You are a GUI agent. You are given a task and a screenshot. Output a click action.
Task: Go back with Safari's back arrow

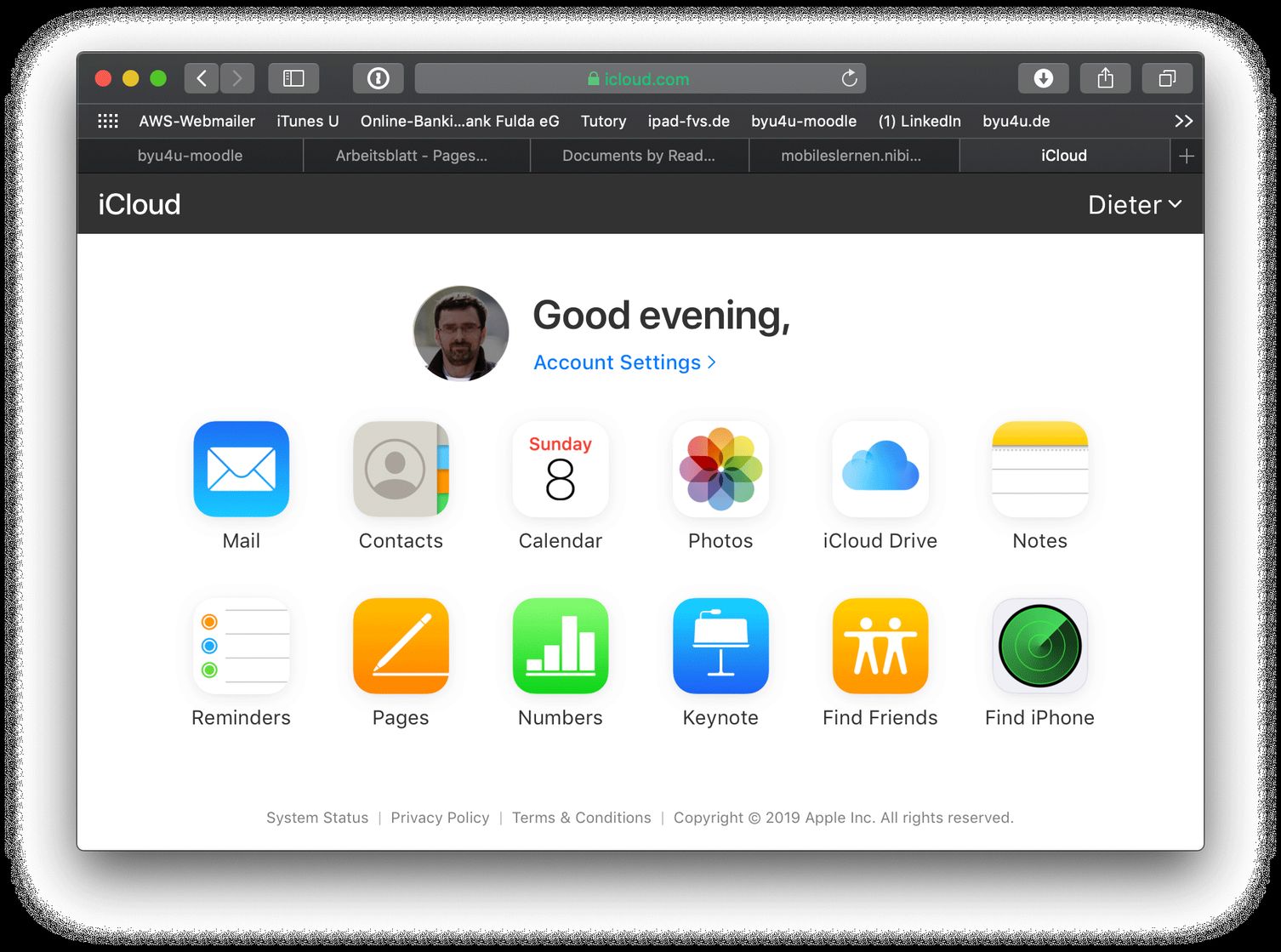pos(202,78)
